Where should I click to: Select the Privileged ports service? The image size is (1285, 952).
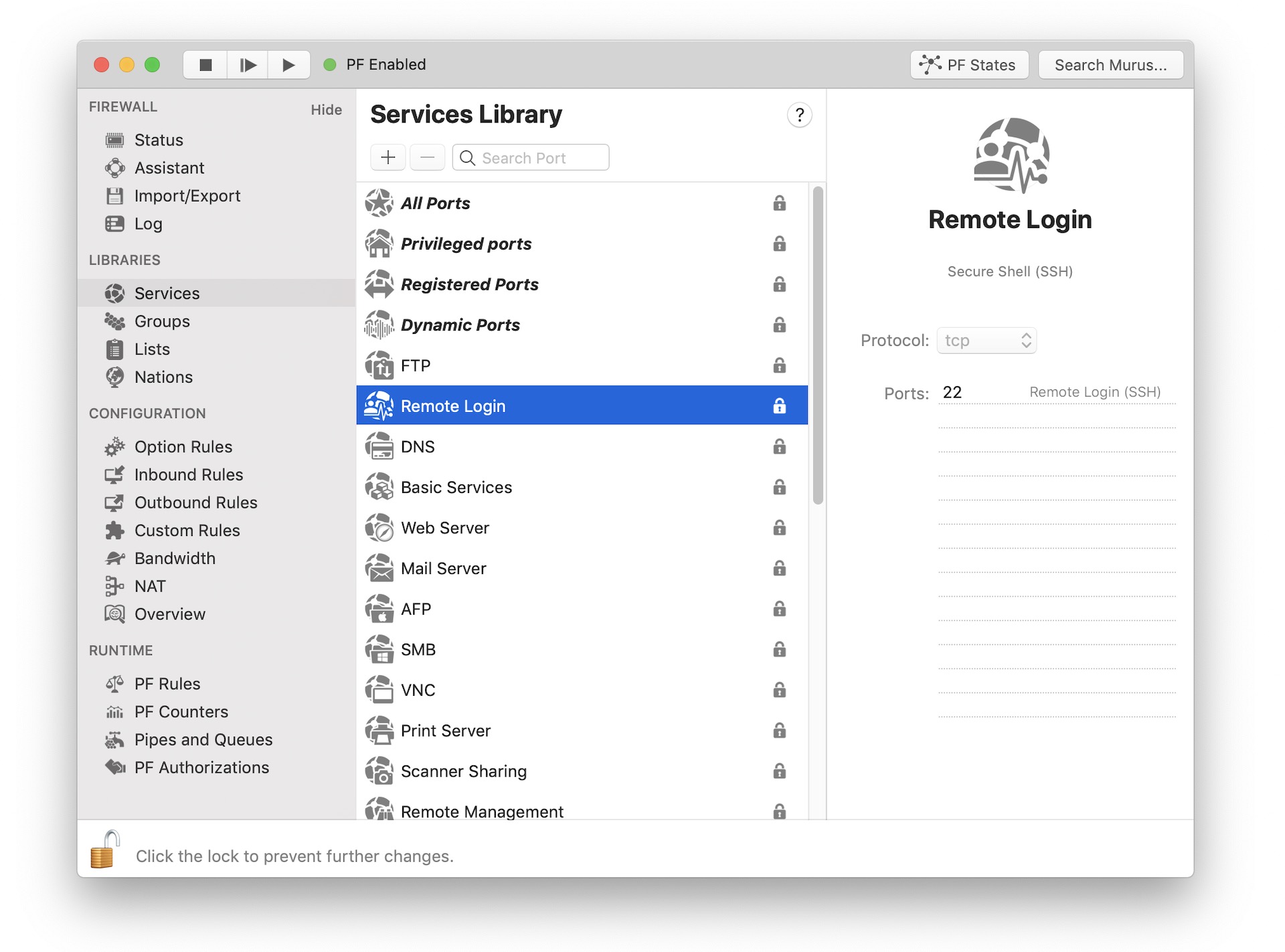tap(582, 244)
